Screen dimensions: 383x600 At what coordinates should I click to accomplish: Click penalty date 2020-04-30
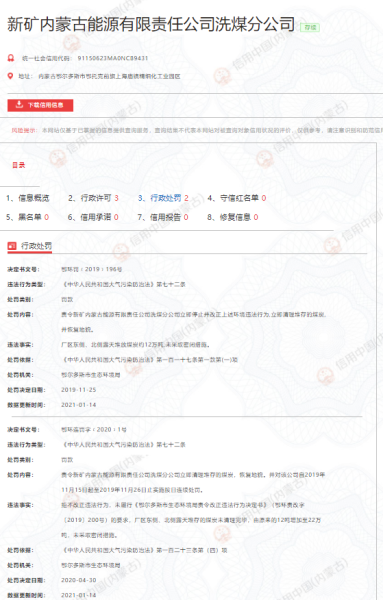[78, 580]
